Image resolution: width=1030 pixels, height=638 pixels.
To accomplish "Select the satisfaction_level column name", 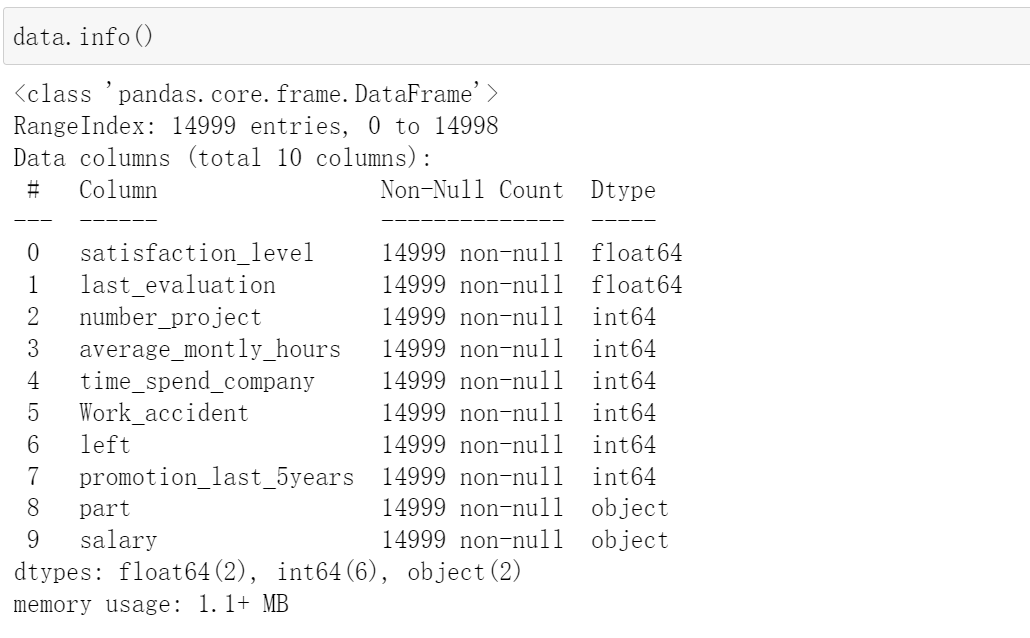I will coord(196,254).
